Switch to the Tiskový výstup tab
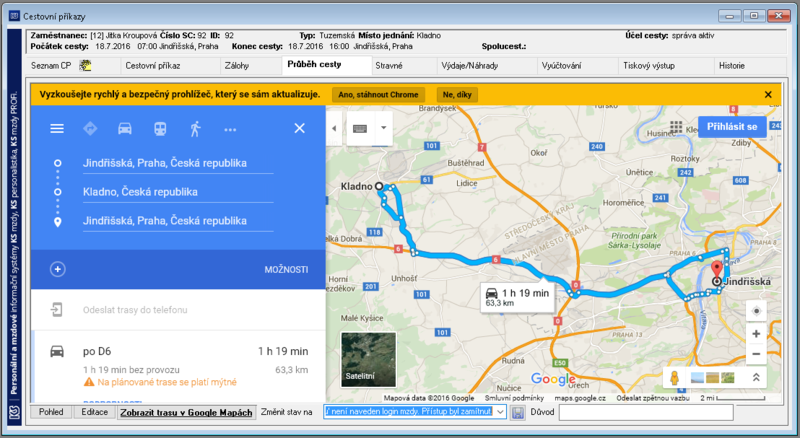800x438 pixels. pos(649,66)
